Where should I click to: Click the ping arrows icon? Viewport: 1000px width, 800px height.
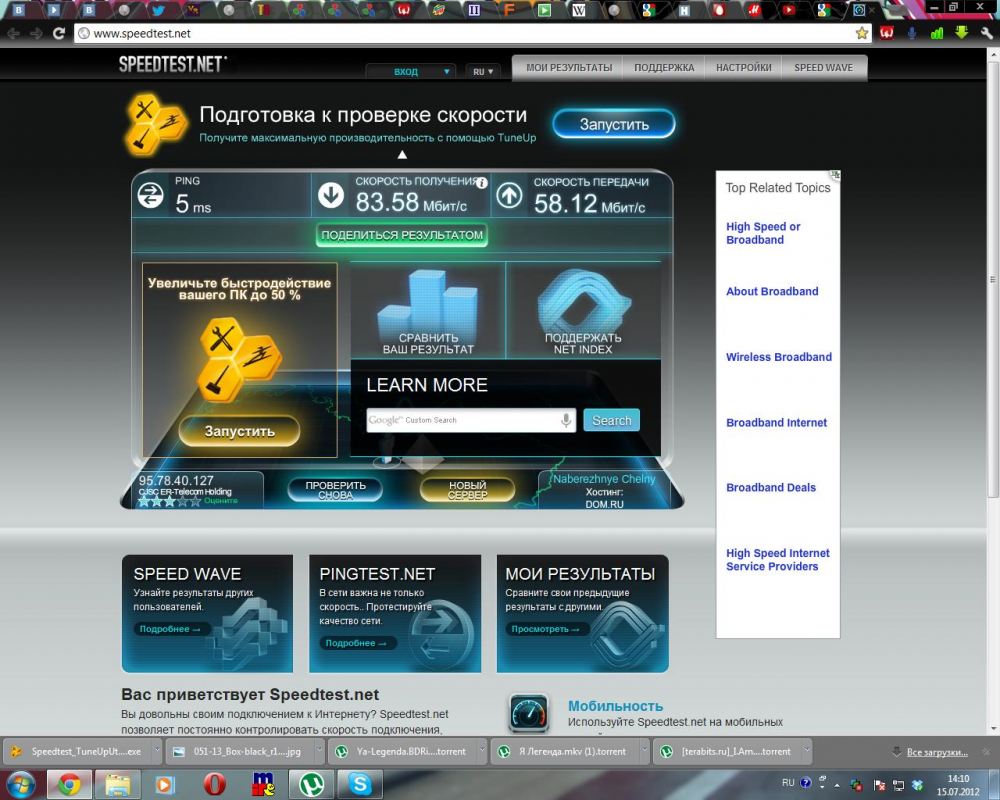pos(151,195)
